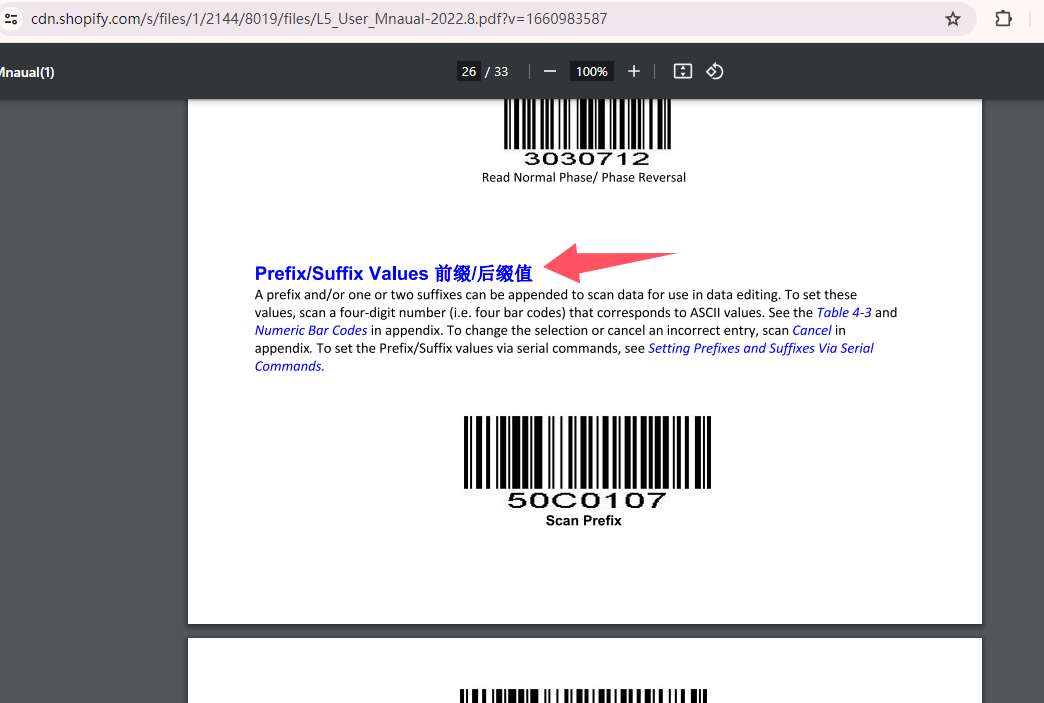Click the Prefix/Suffix Values heading
1044x703 pixels.
(x=393, y=274)
